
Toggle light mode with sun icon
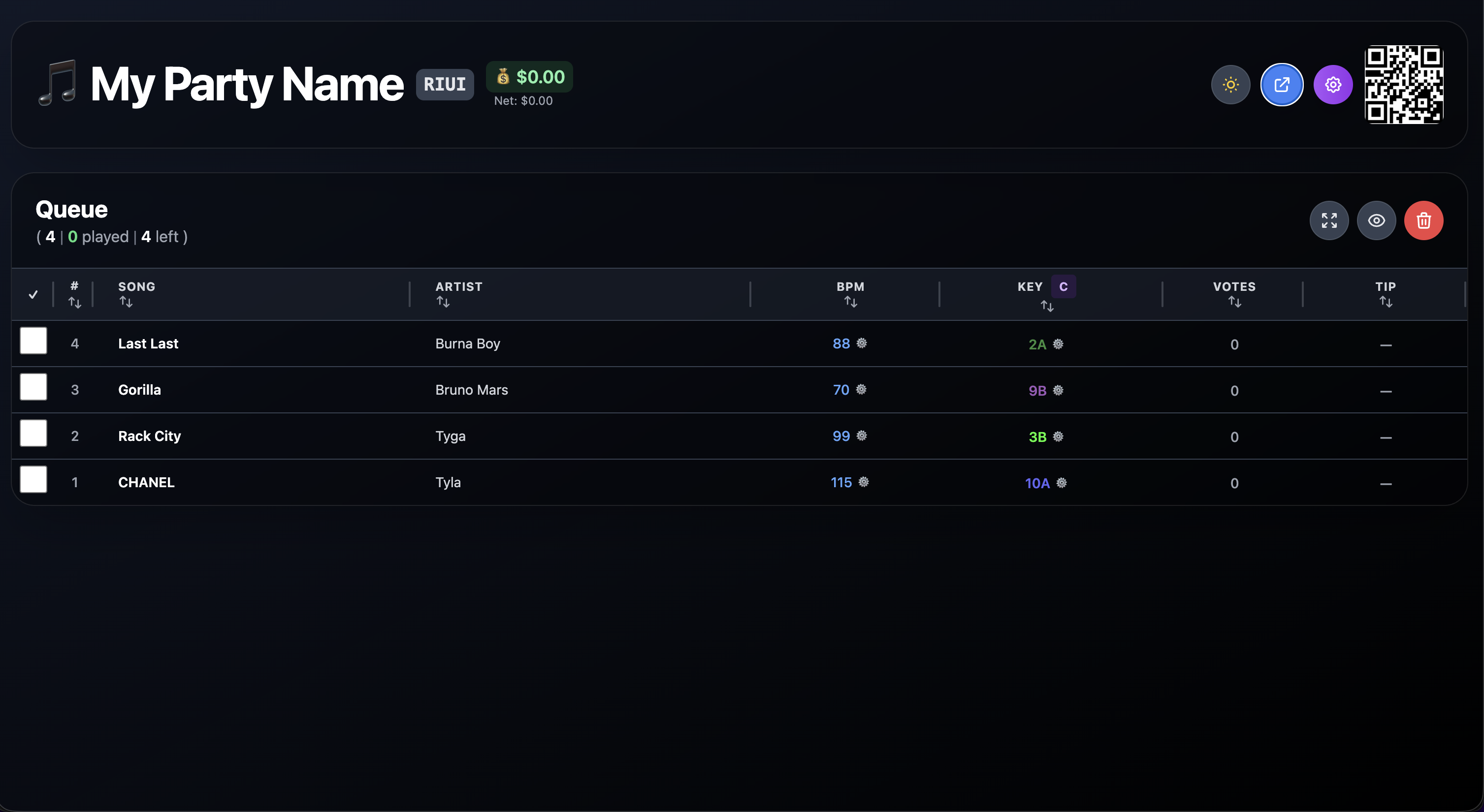[1230, 85]
